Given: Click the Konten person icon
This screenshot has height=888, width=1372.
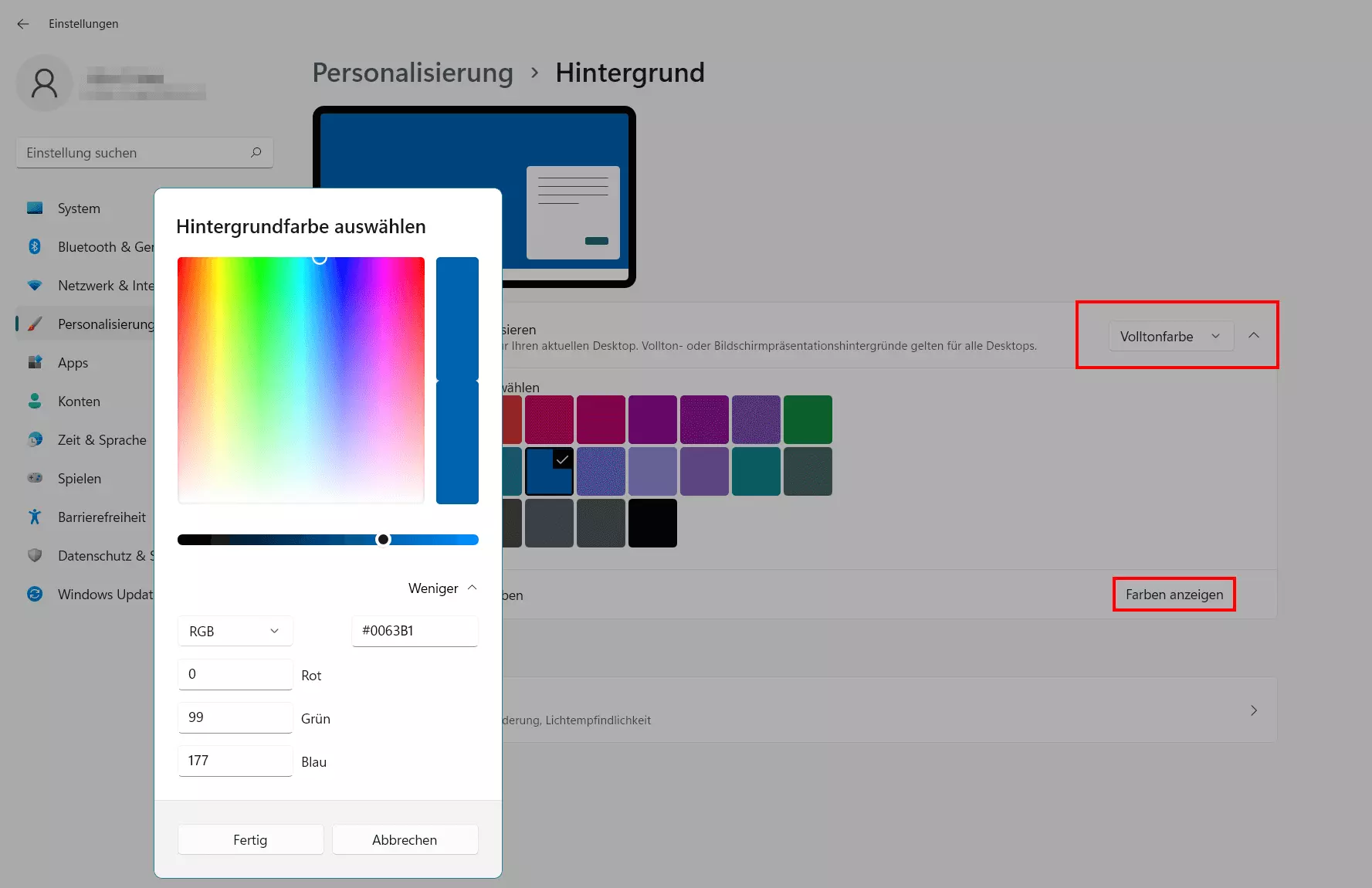Looking at the screenshot, I should [35, 401].
